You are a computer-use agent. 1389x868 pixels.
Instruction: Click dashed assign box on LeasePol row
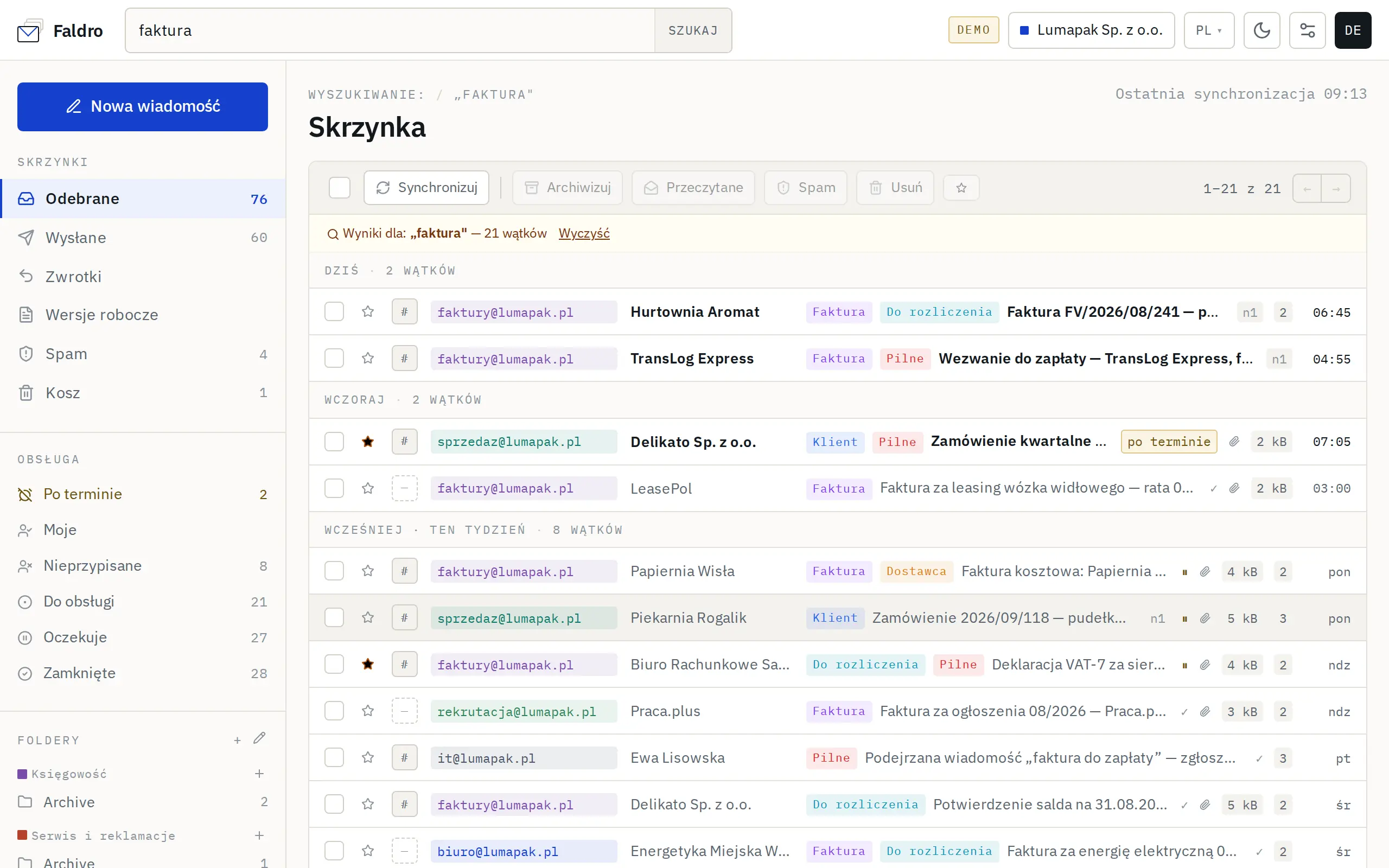point(405,489)
